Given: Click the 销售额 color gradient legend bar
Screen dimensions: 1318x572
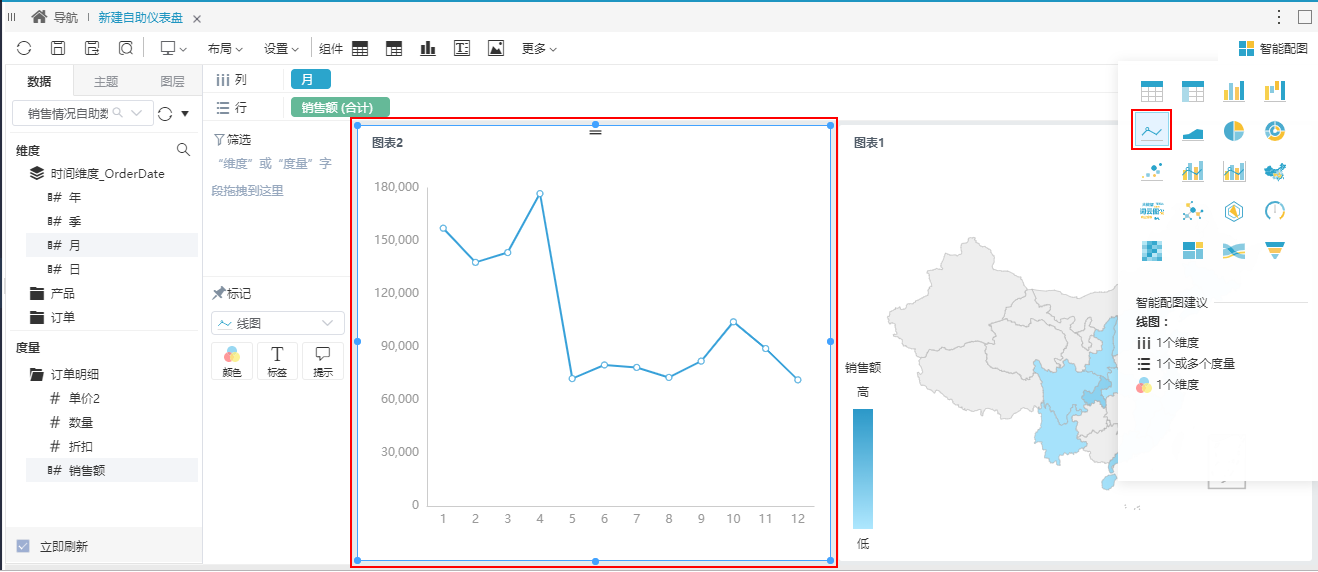Looking at the screenshot, I should (863, 468).
